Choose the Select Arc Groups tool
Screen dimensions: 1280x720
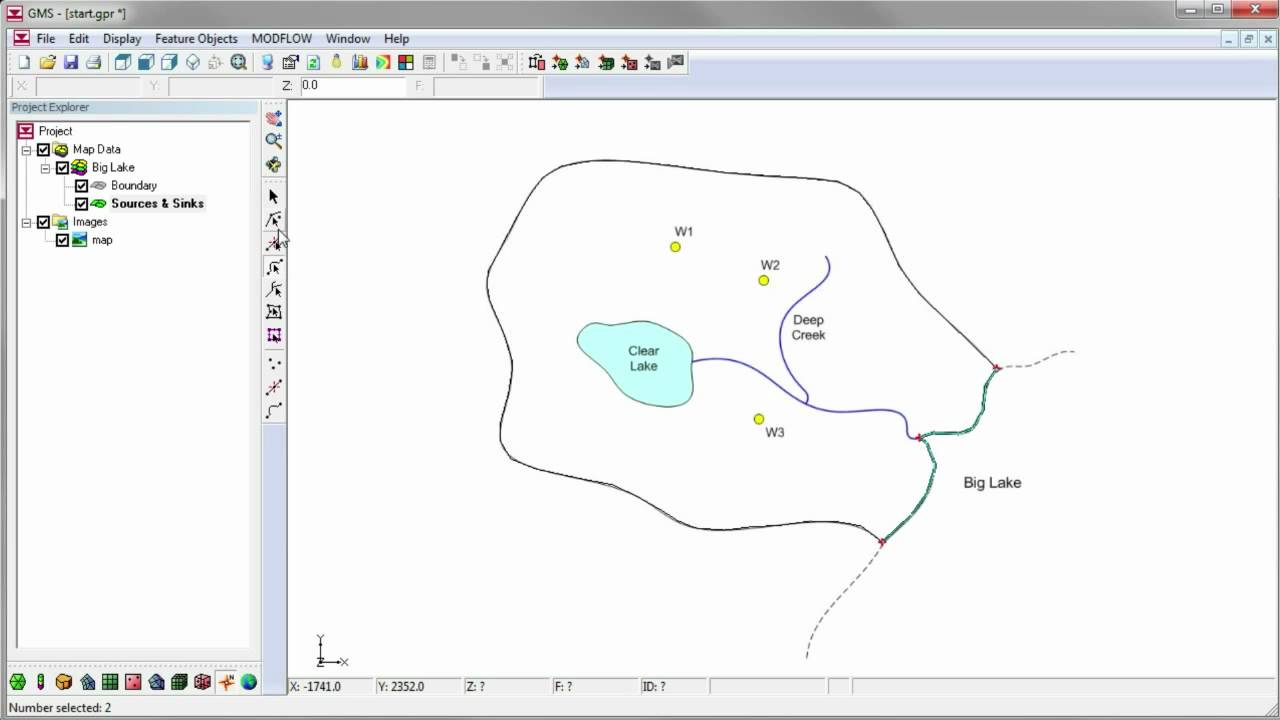point(274,290)
